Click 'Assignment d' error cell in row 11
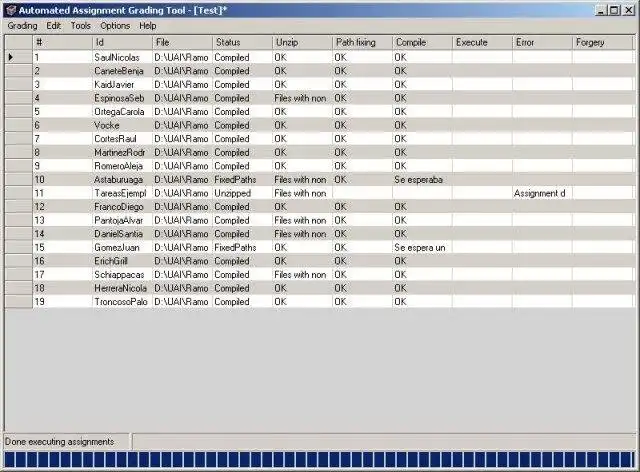This screenshot has width=640, height=472. pos(542,193)
